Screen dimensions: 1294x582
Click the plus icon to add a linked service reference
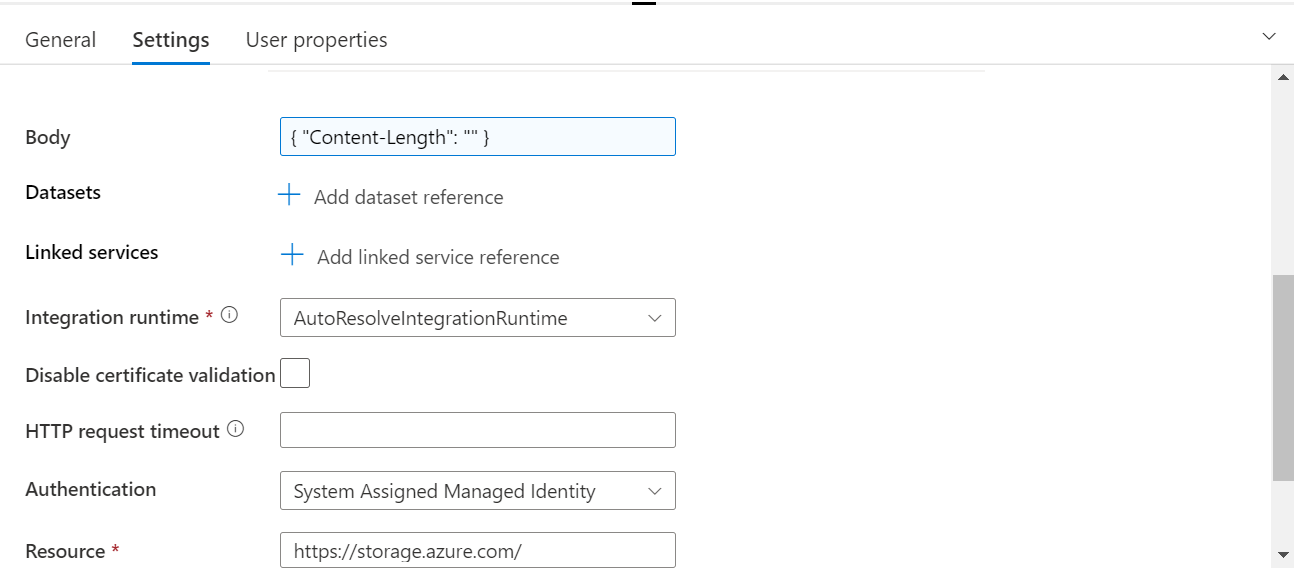click(291, 255)
